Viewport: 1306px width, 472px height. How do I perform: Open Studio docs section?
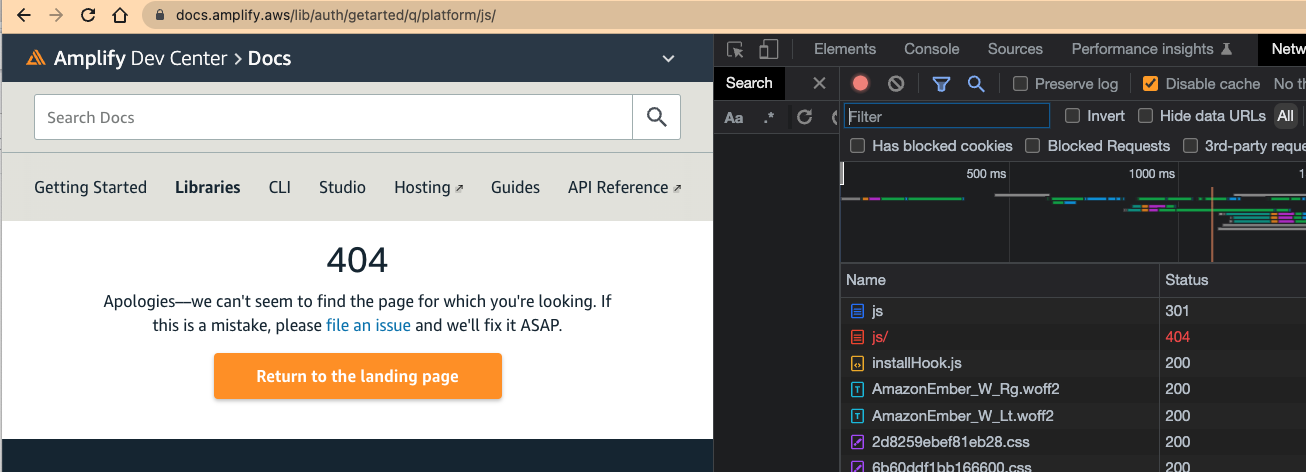[342, 187]
